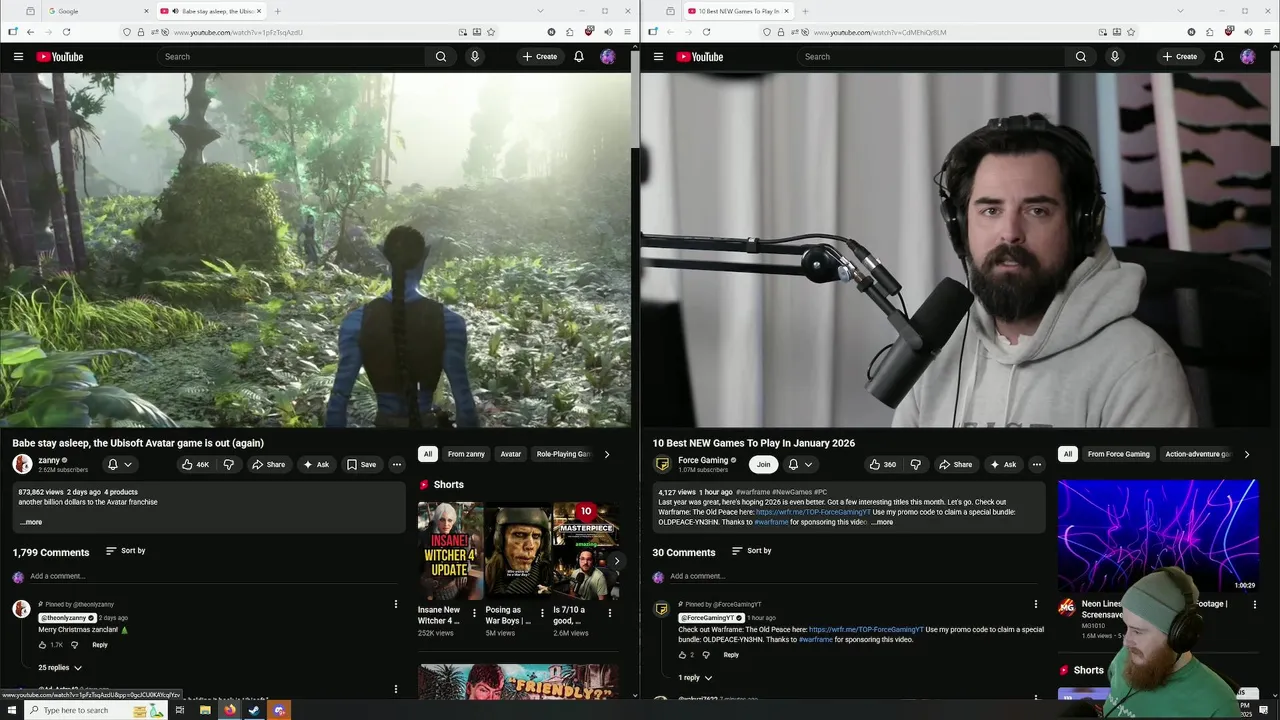The image size is (1280, 720).
Task: Open notifications bell in left YouTube header
Action: point(579,57)
